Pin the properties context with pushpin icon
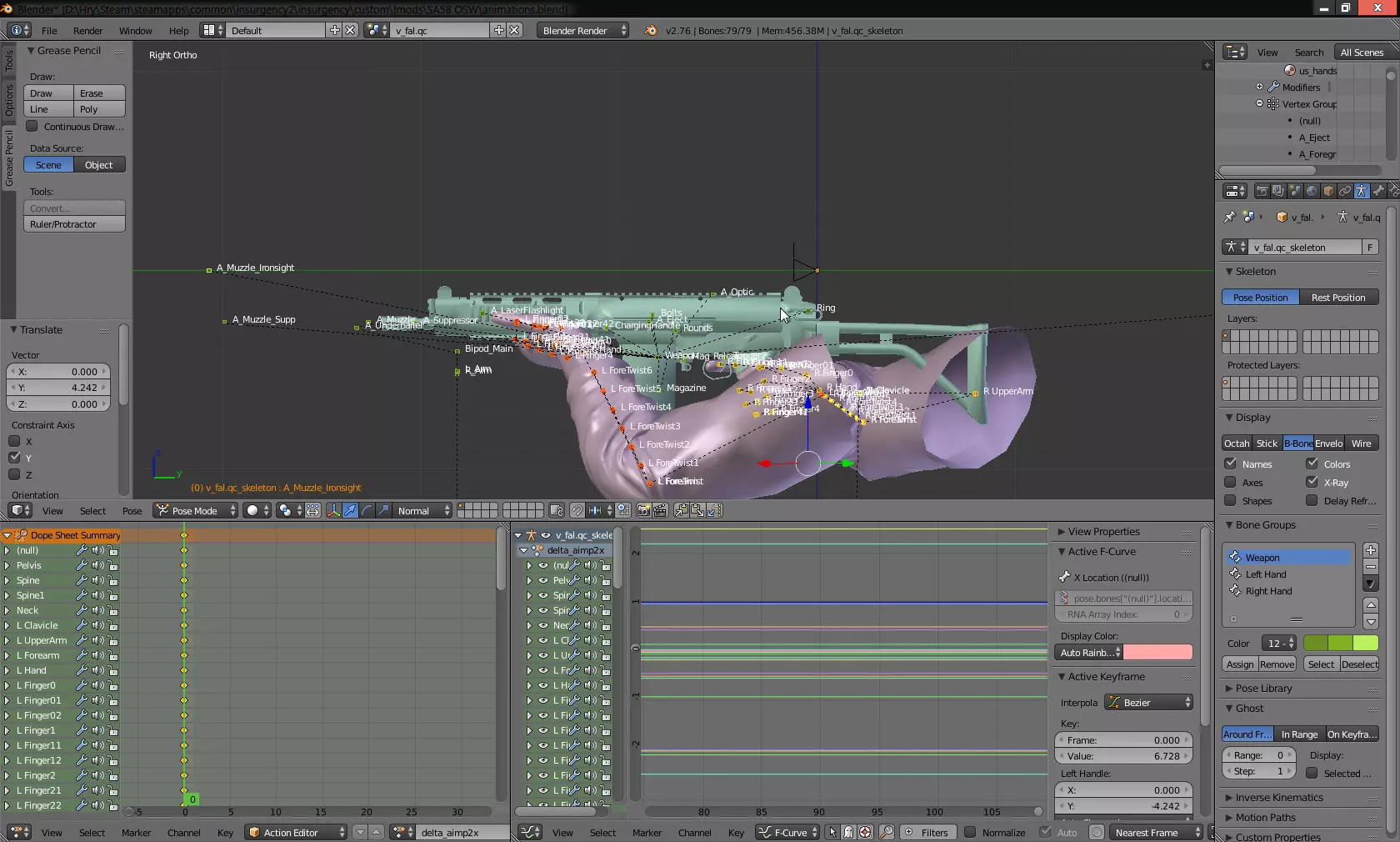 click(x=1229, y=217)
